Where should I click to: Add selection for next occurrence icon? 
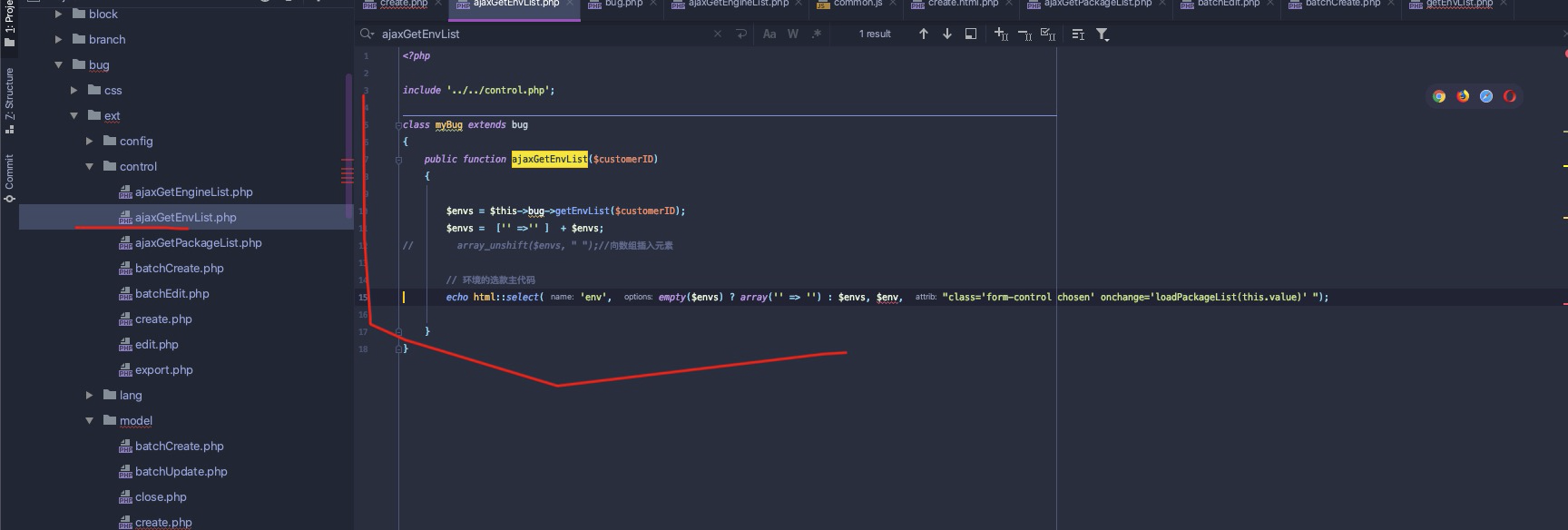coord(1001,34)
